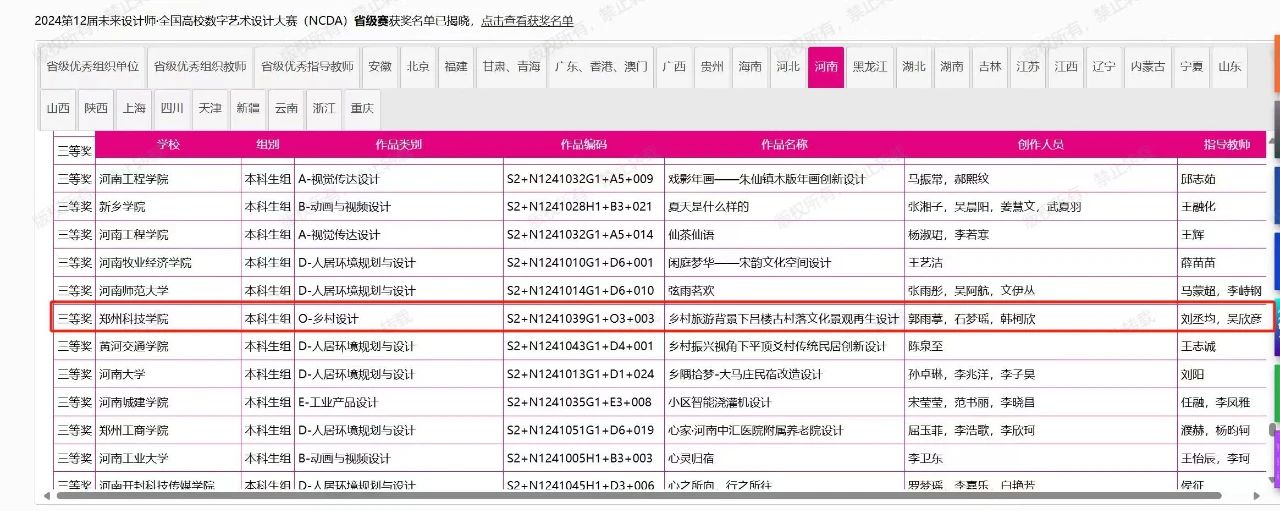Select the 黑龙江 tab

(x=869, y=67)
